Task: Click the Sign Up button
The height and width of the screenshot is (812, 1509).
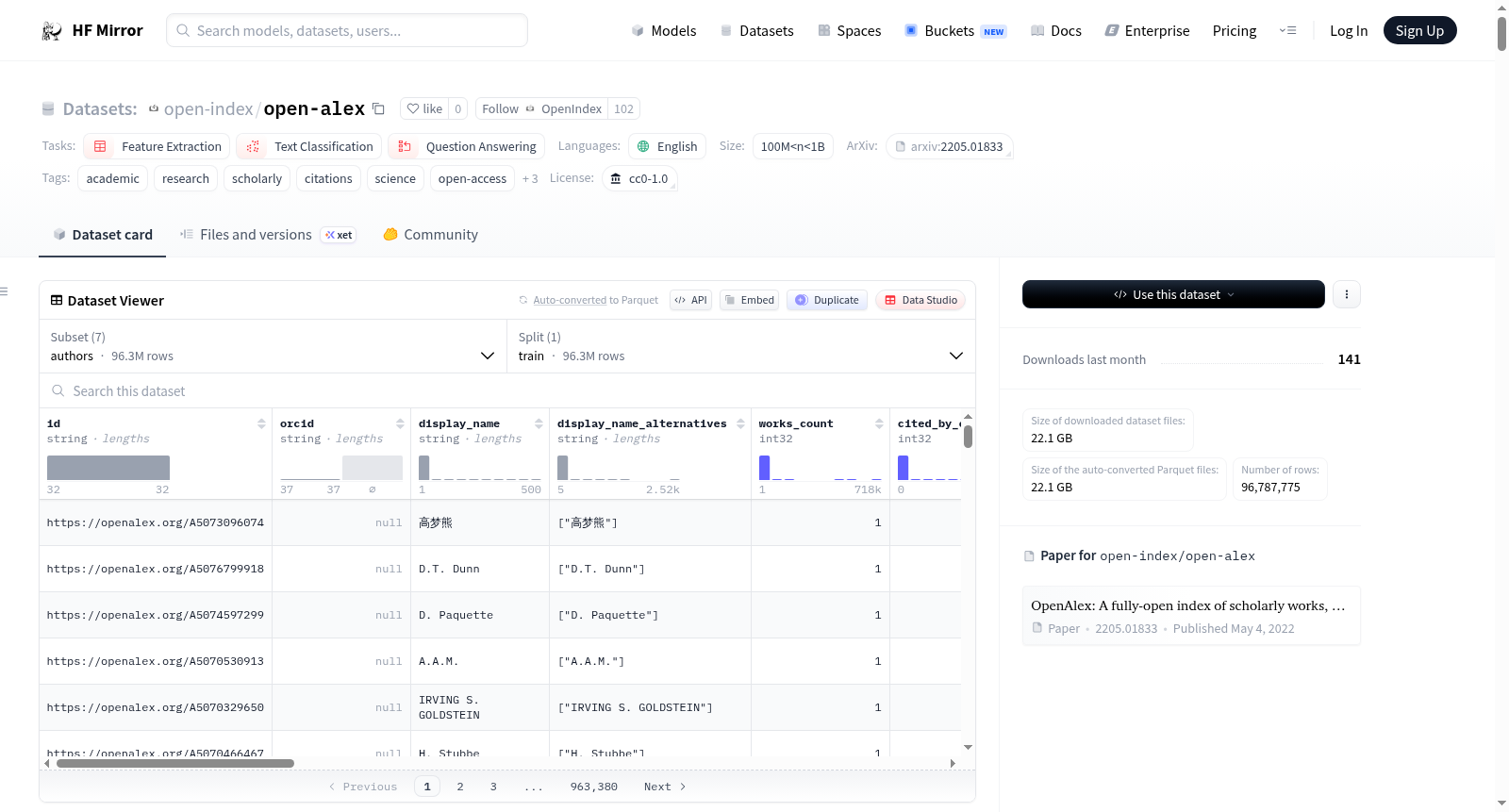Action: 1419,30
